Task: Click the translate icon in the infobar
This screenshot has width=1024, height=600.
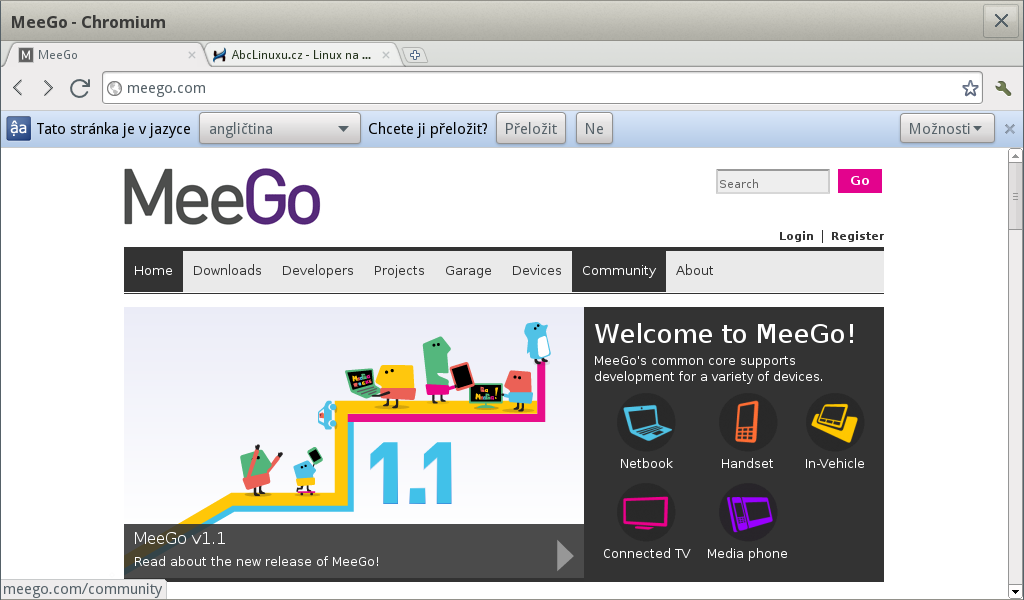Action: point(18,128)
